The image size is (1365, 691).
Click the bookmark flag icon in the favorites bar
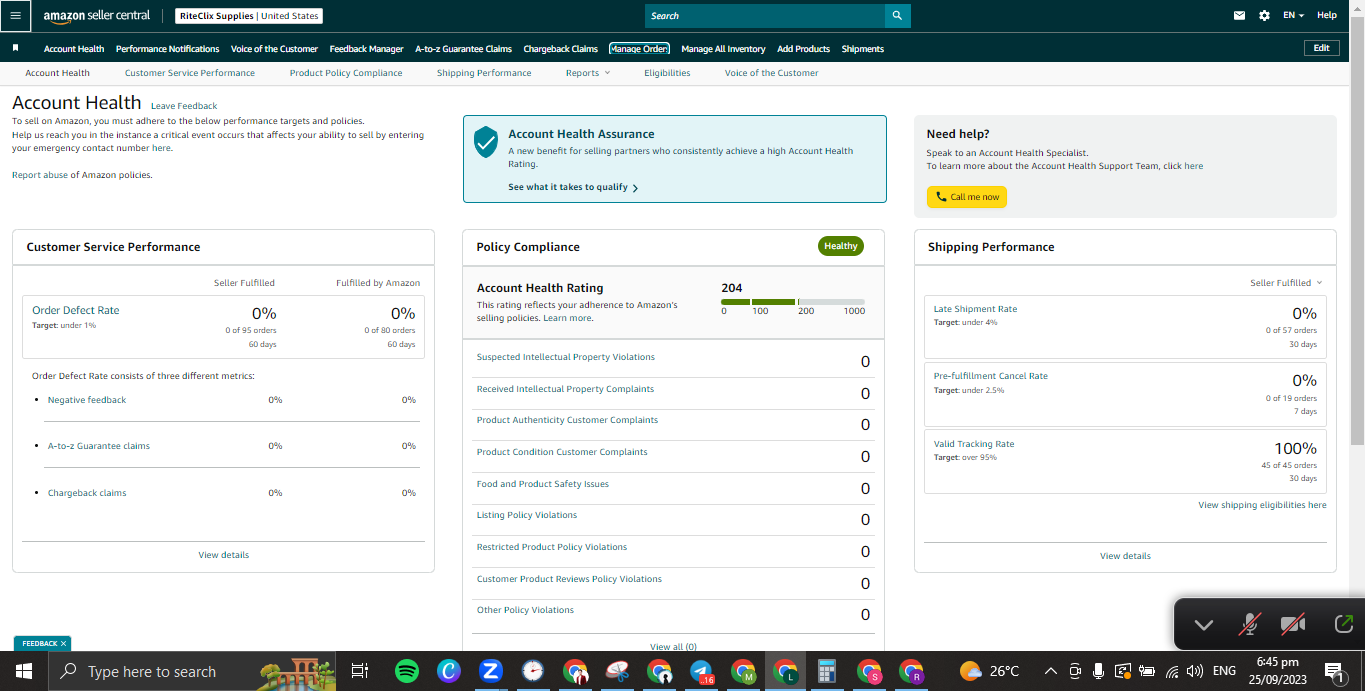tap(15, 48)
